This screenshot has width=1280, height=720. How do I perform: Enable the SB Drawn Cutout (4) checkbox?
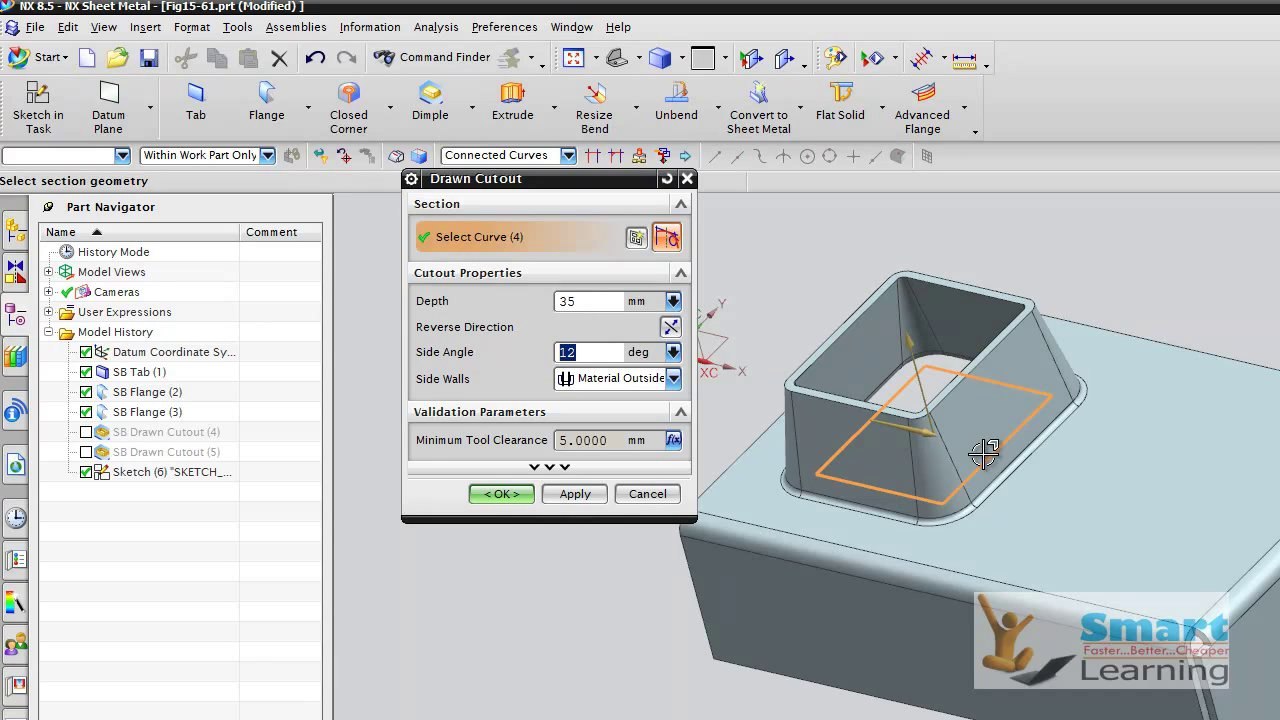86,432
